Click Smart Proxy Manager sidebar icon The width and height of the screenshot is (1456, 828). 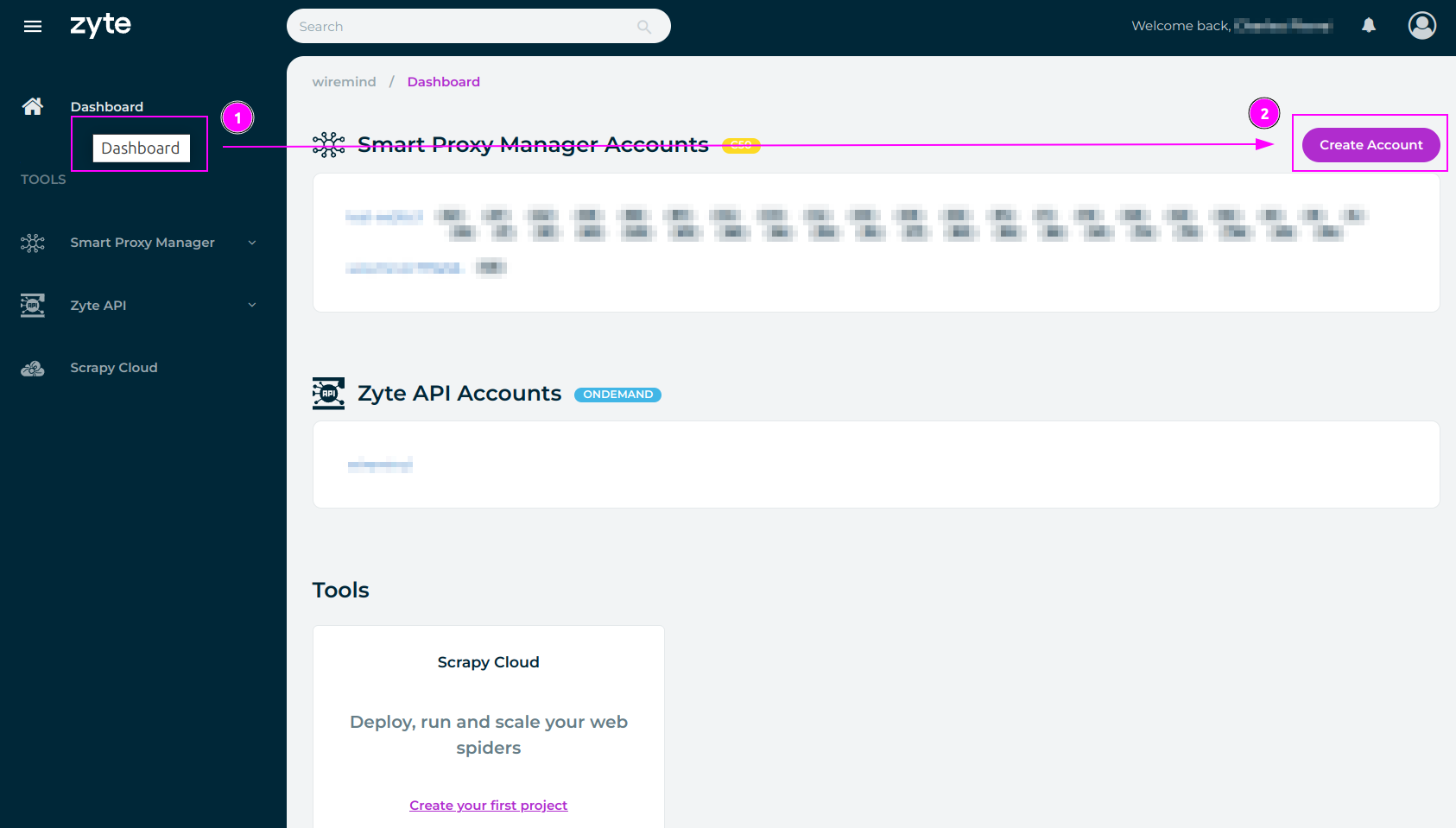click(33, 243)
